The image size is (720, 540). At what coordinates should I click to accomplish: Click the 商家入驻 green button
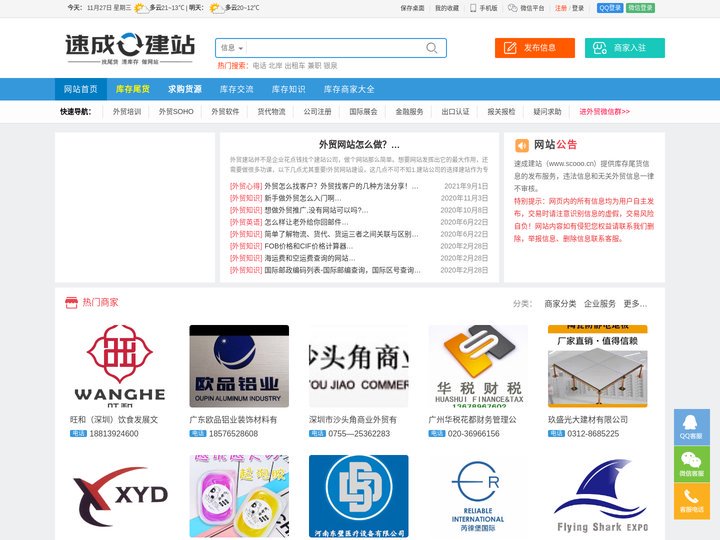pos(624,48)
